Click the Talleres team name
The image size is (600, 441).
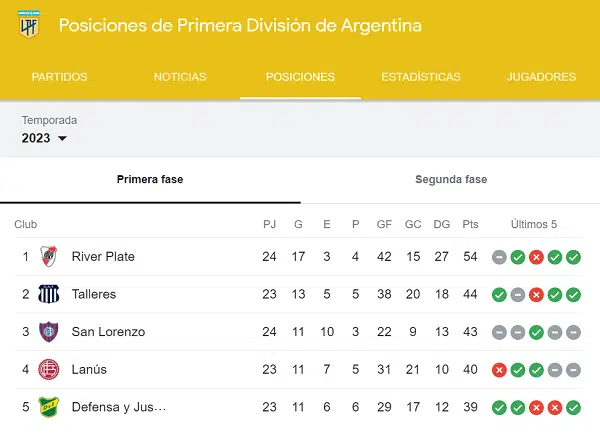[x=94, y=294]
